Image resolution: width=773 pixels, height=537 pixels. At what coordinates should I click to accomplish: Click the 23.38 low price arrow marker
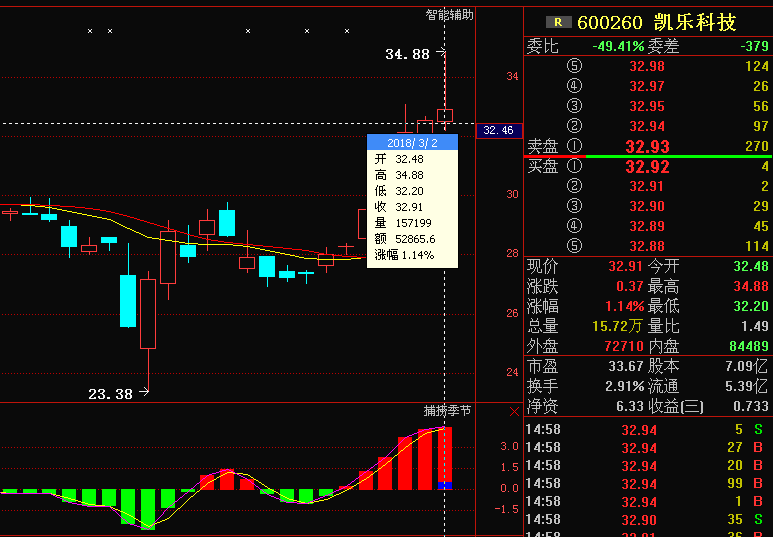[118, 394]
